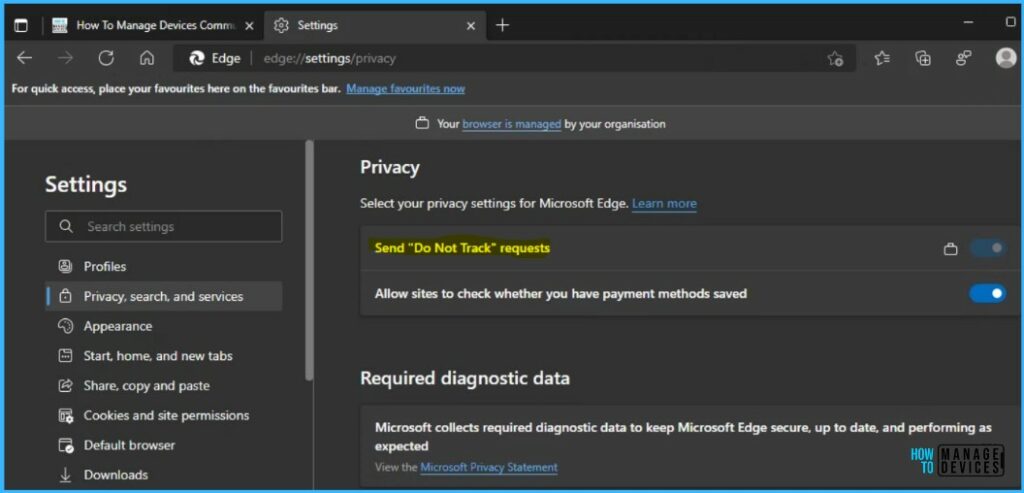Click the Required diagnostic data heading

point(465,378)
